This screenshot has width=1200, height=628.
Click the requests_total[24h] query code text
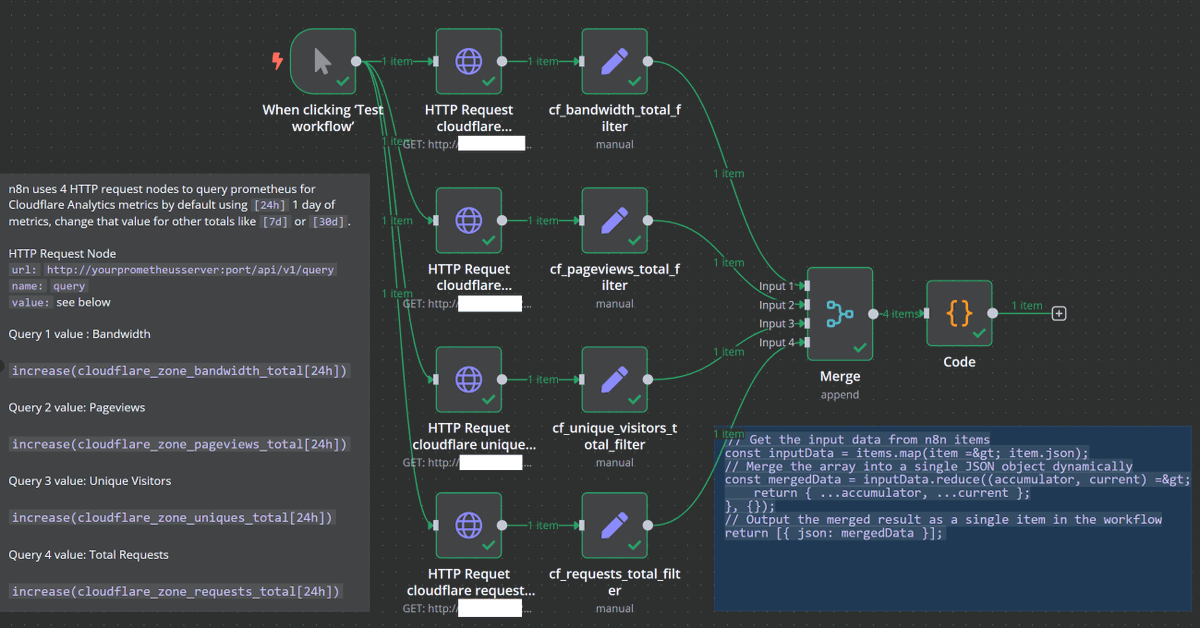click(x=176, y=592)
